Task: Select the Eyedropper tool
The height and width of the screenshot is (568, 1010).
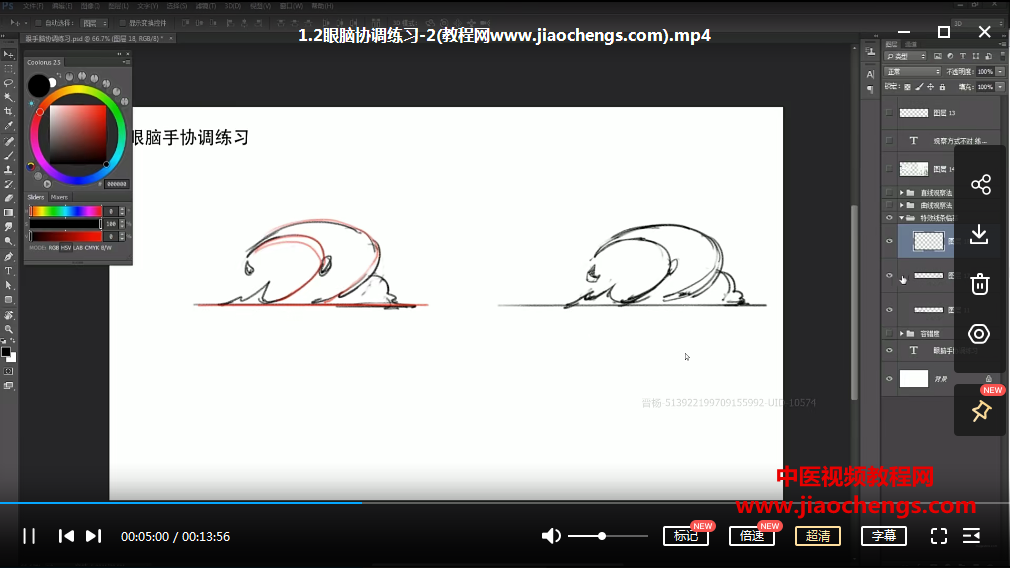Action: [x=8, y=126]
